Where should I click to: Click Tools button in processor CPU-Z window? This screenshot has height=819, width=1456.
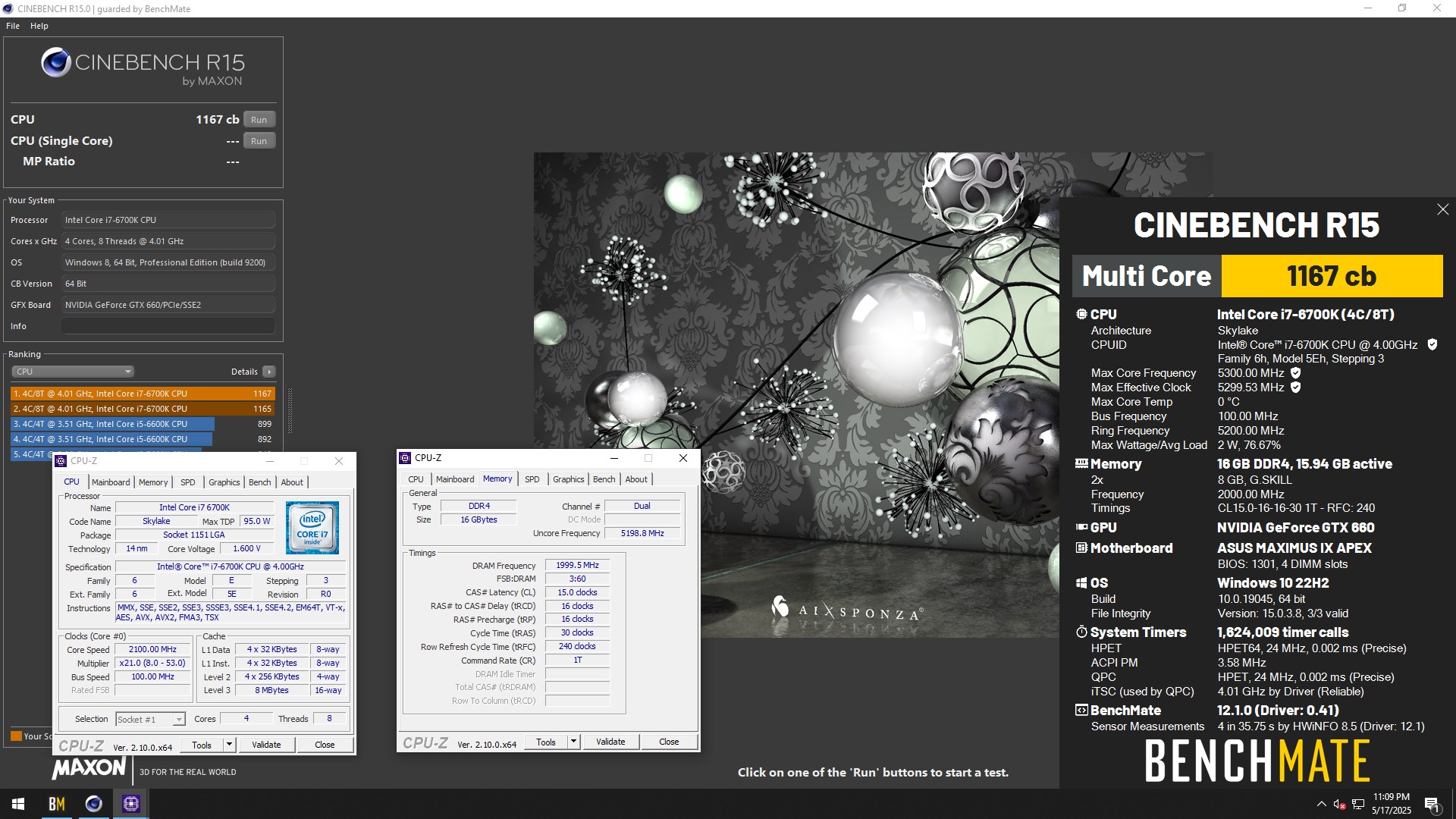coord(202,745)
